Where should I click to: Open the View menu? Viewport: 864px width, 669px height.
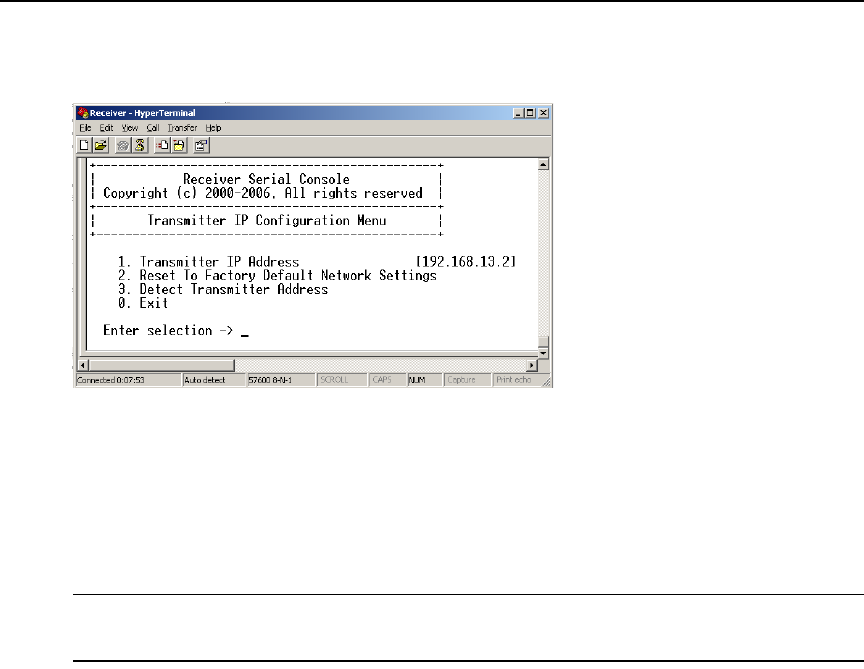pos(130,128)
